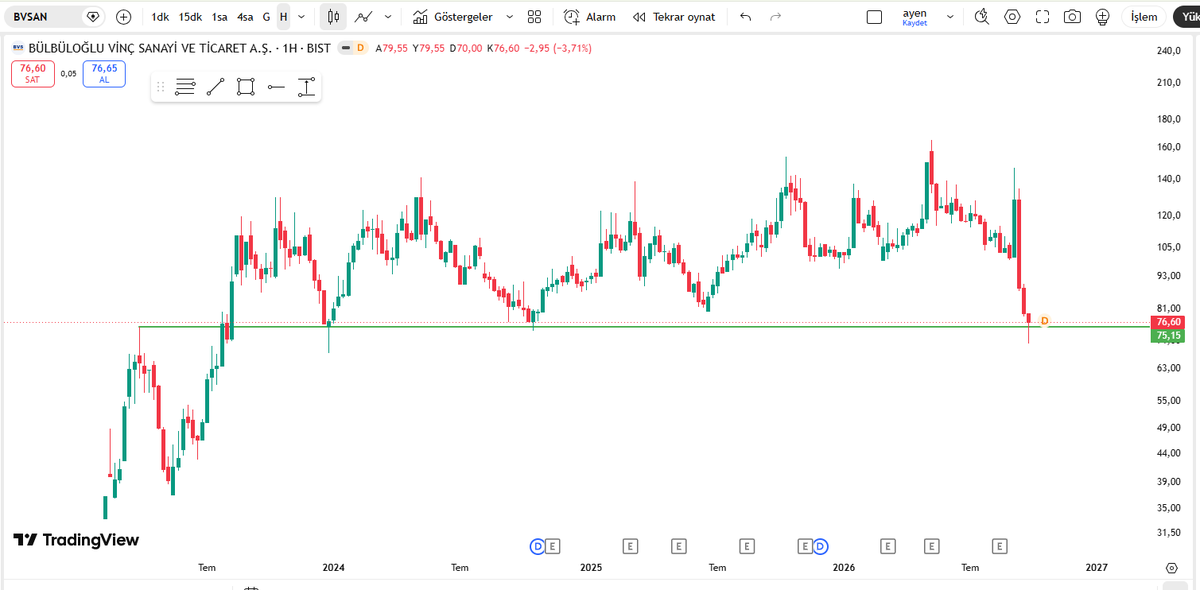Expand Göstergeler favorites dropdown arrow
1200x590 pixels.
(509, 17)
